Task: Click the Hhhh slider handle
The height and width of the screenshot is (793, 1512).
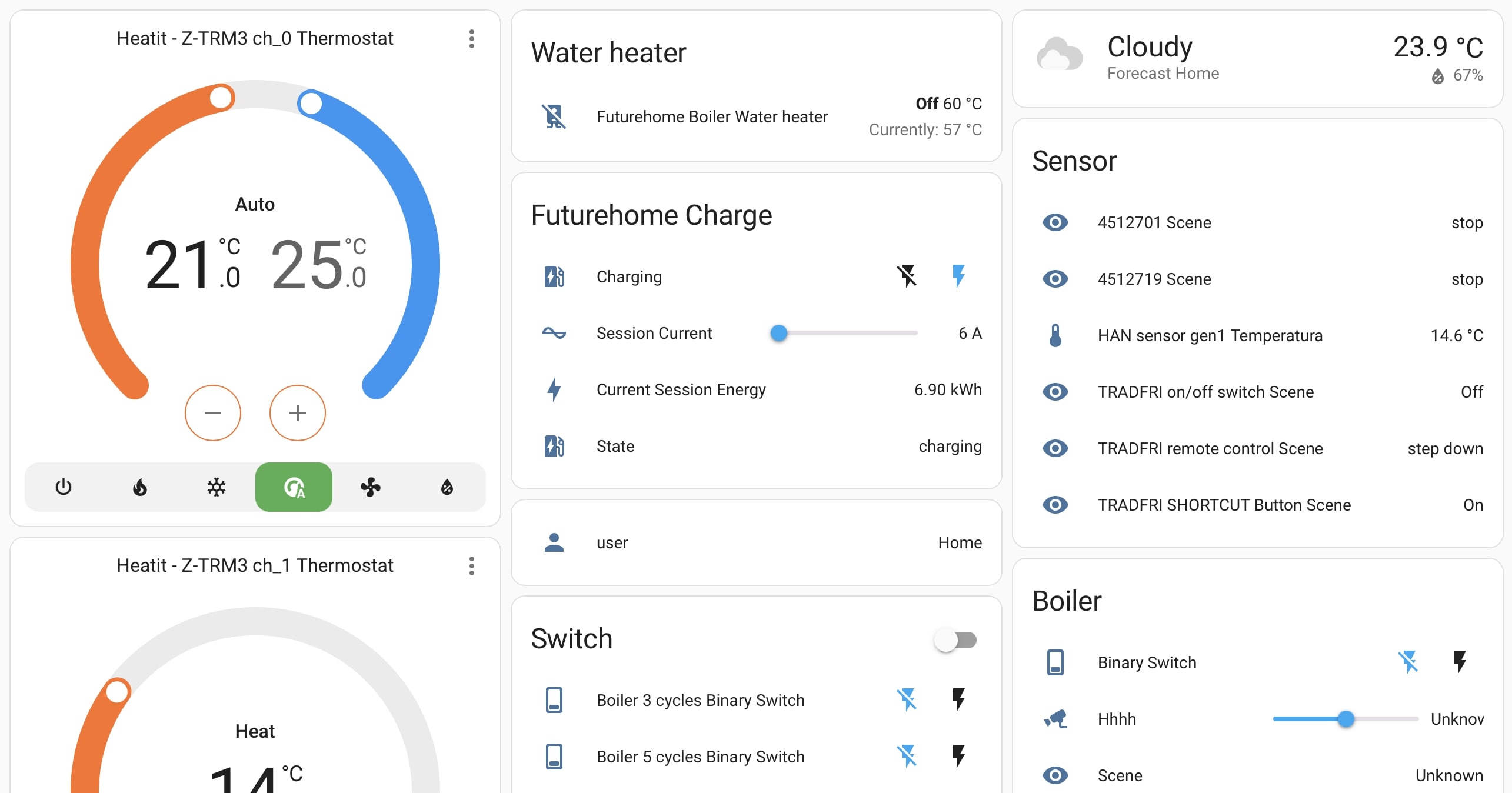Action: point(1346,719)
